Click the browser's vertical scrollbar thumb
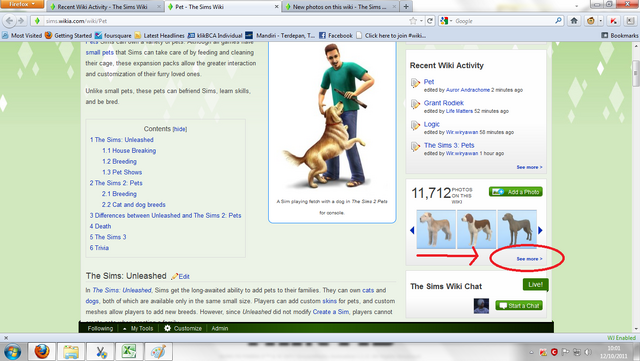The image size is (640, 361). click(x=635, y=74)
